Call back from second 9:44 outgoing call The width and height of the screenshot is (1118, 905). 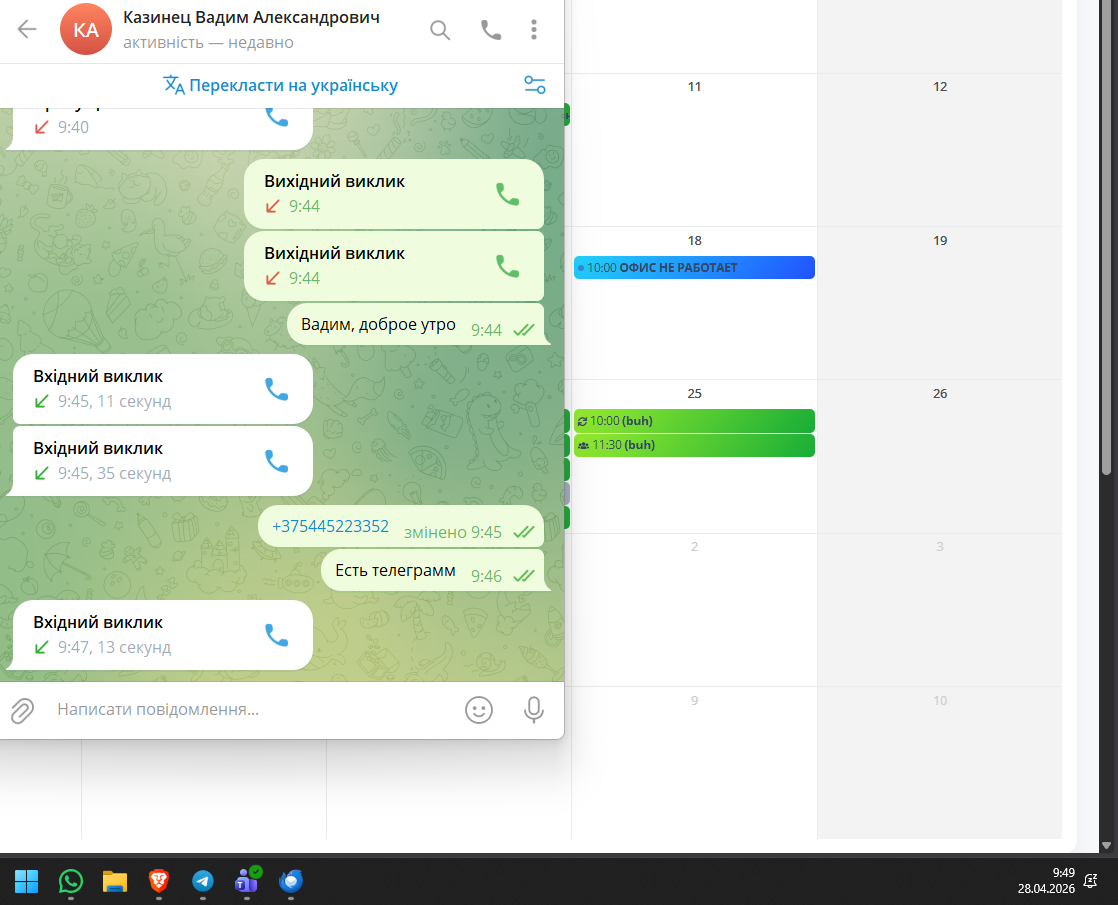pyautogui.click(x=508, y=266)
